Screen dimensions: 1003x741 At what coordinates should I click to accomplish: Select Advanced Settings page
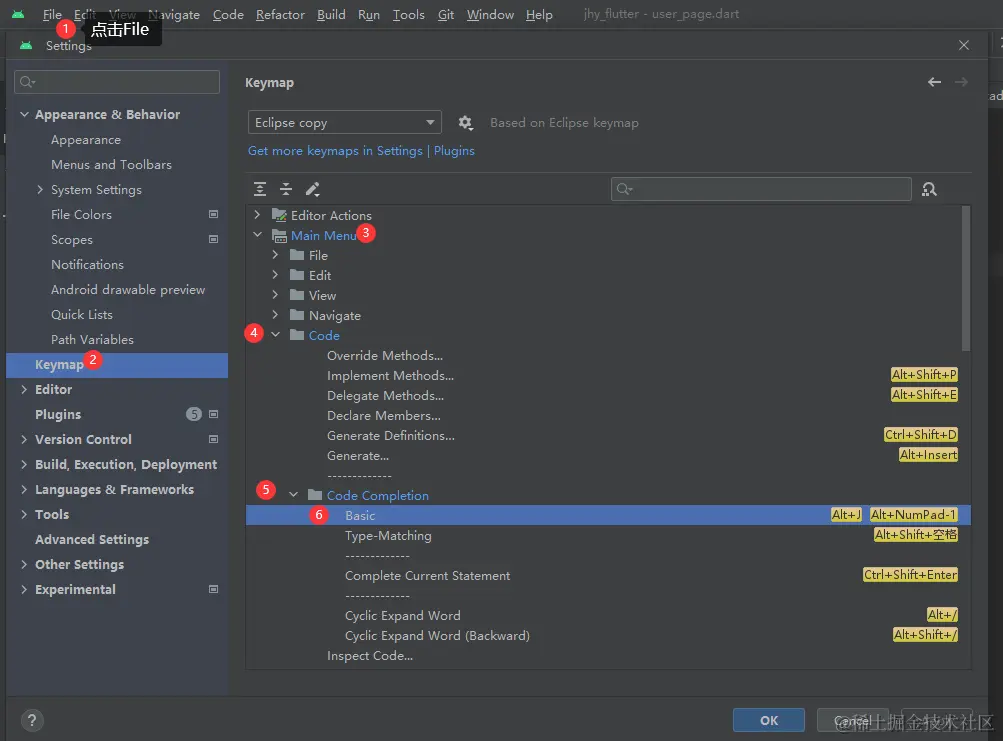92,539
